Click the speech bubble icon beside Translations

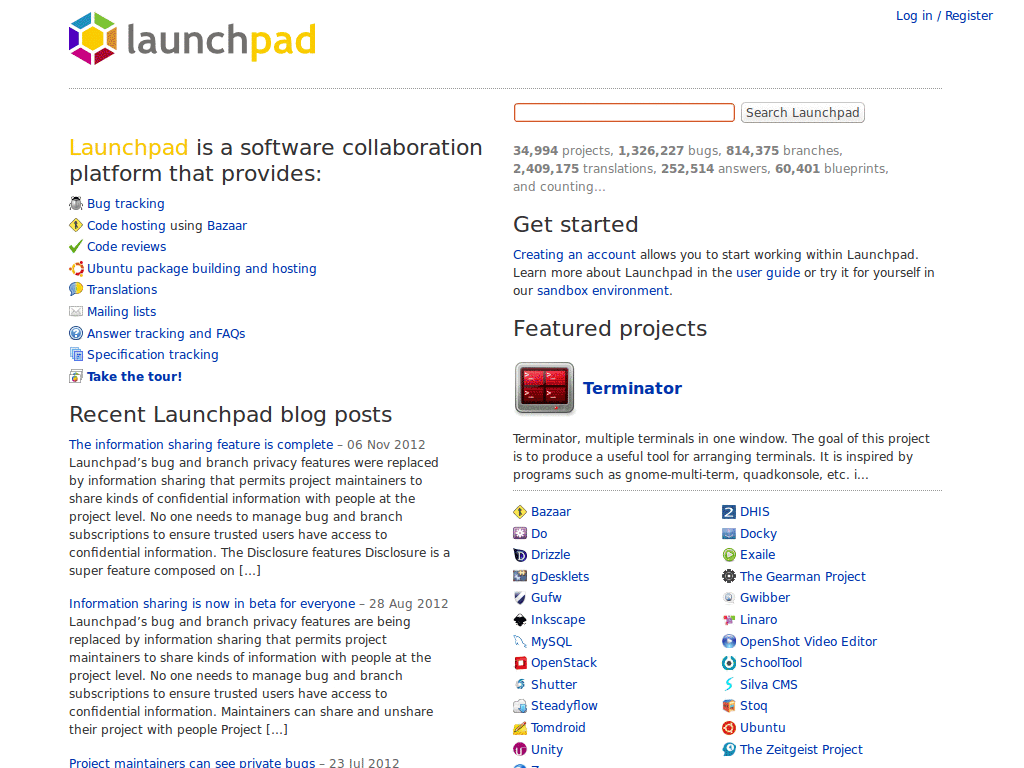76,289
